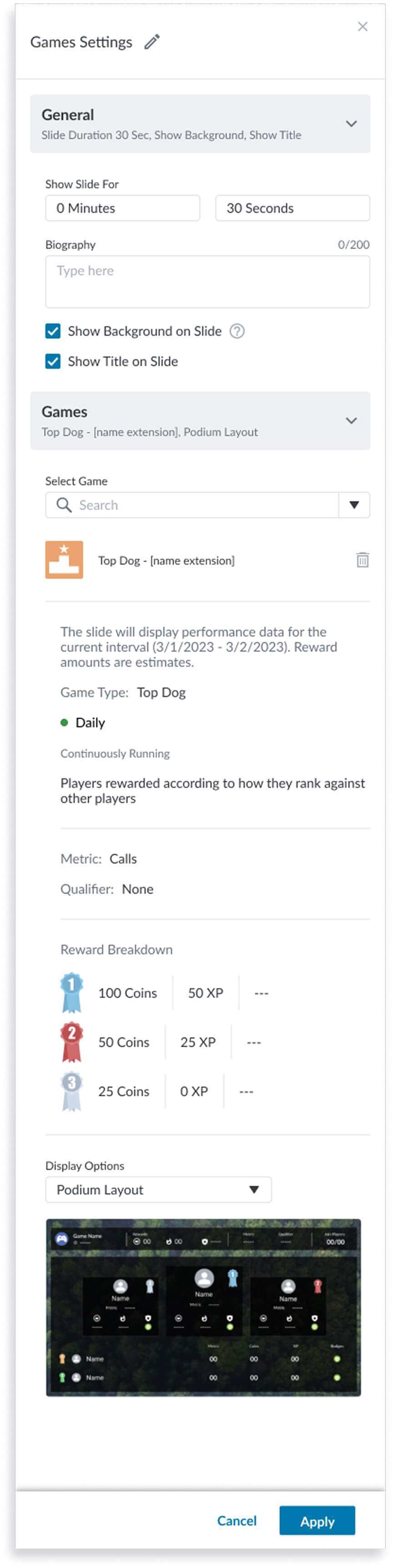This screenshot has width=393, height=1568.
Task: Uncheck Show Background on Slide
Action: tap(53, 331)
